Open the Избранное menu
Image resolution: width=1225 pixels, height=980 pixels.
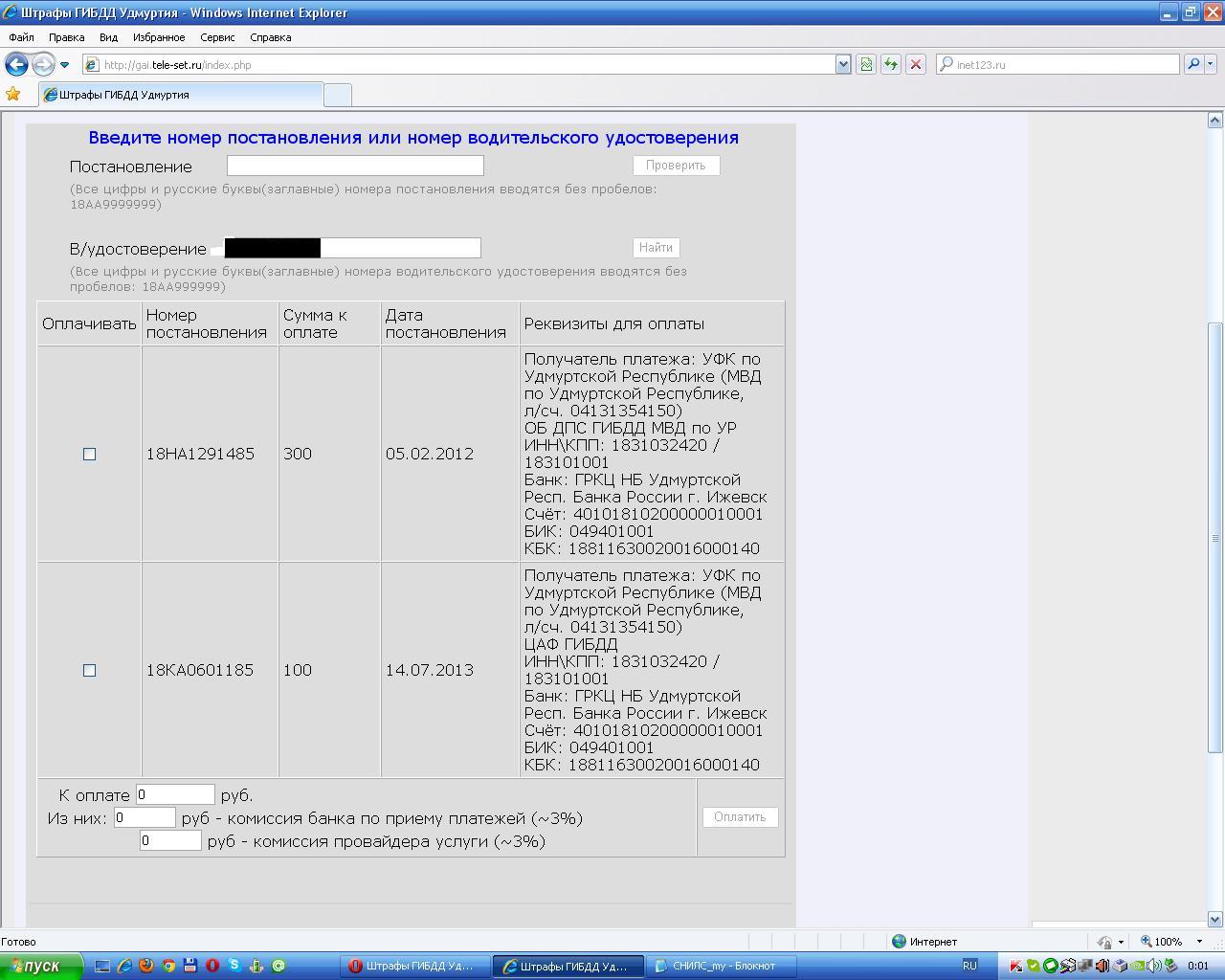coord(159,37)
